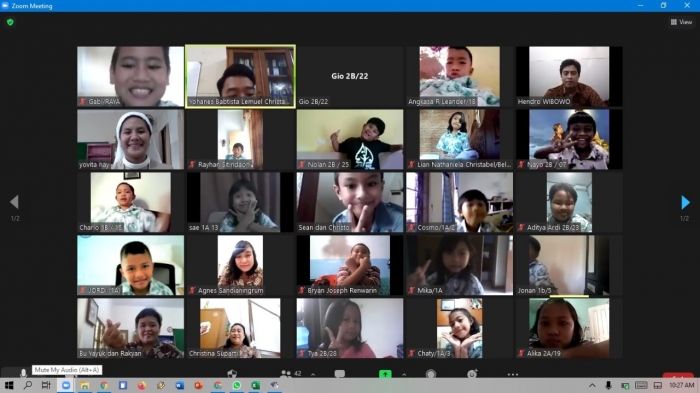
Task: Select Mika/1A video tile
Action: pos(459,265)
